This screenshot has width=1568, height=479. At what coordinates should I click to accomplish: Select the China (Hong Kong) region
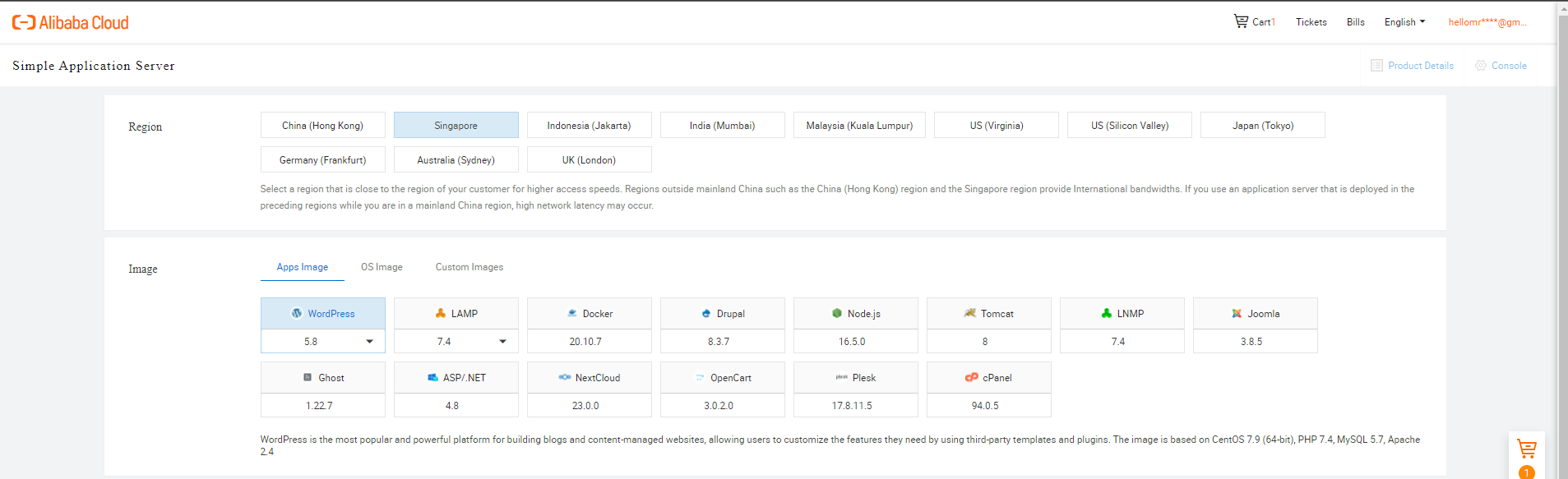(x=323, y=125)
